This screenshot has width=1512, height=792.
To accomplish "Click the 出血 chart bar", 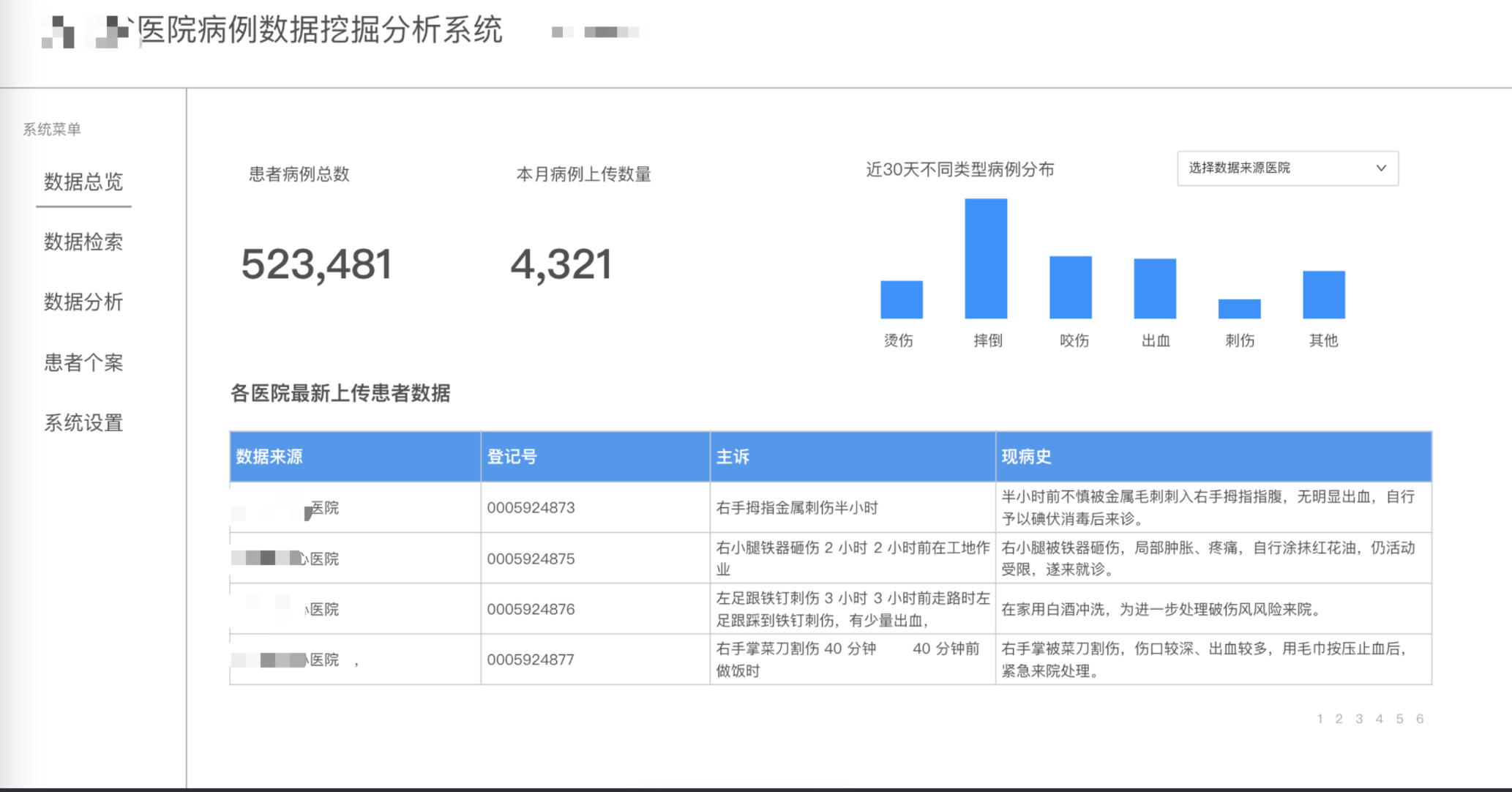I will 1154,288.
